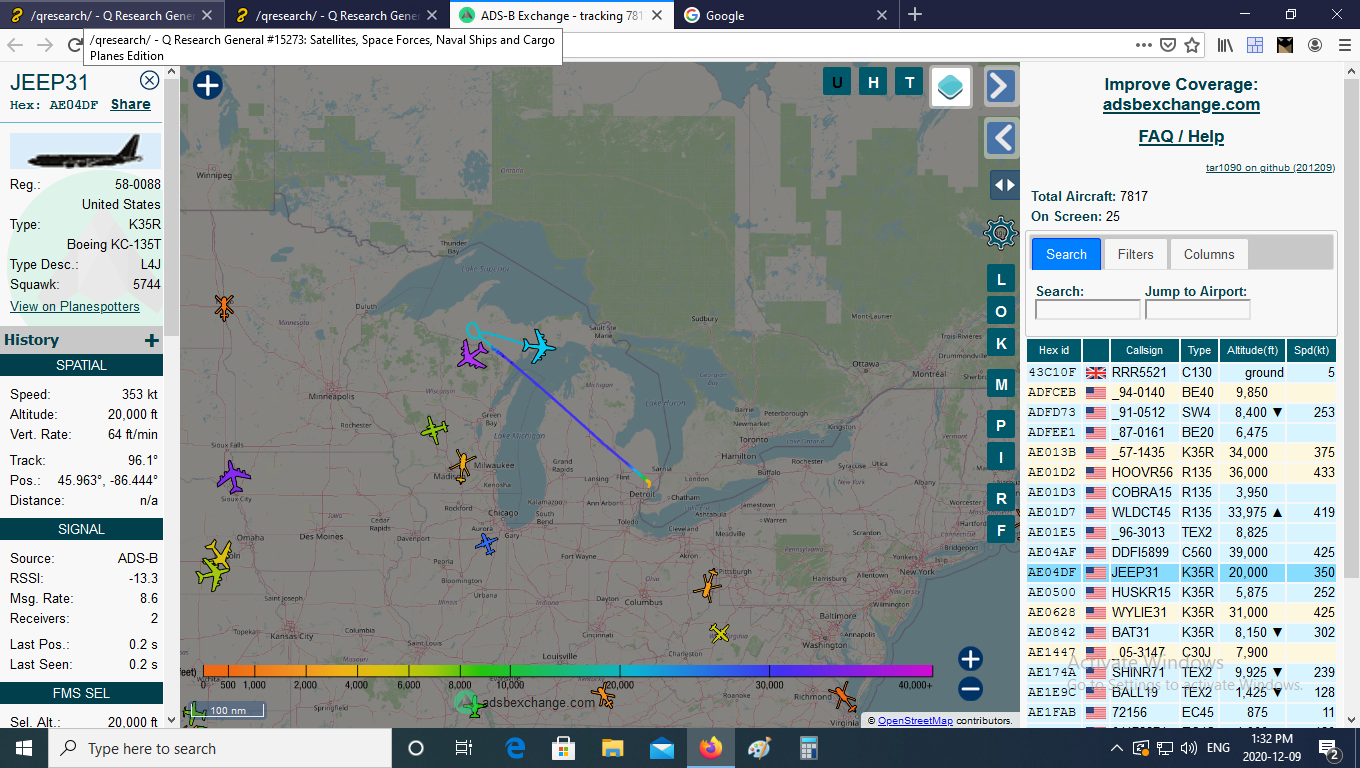
Task: Switch to the Columns tab
Action: tap(1208, 254)
